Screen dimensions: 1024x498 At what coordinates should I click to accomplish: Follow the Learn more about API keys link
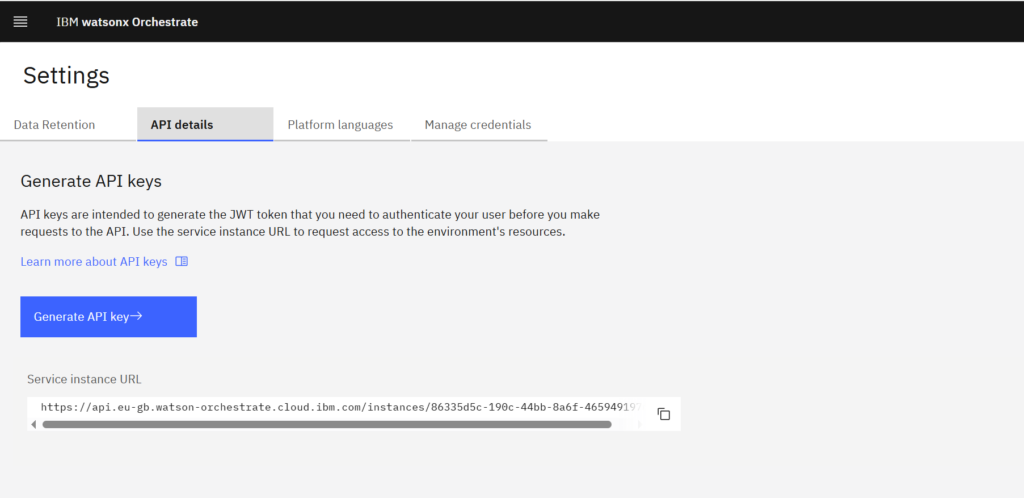pos(94,262)
